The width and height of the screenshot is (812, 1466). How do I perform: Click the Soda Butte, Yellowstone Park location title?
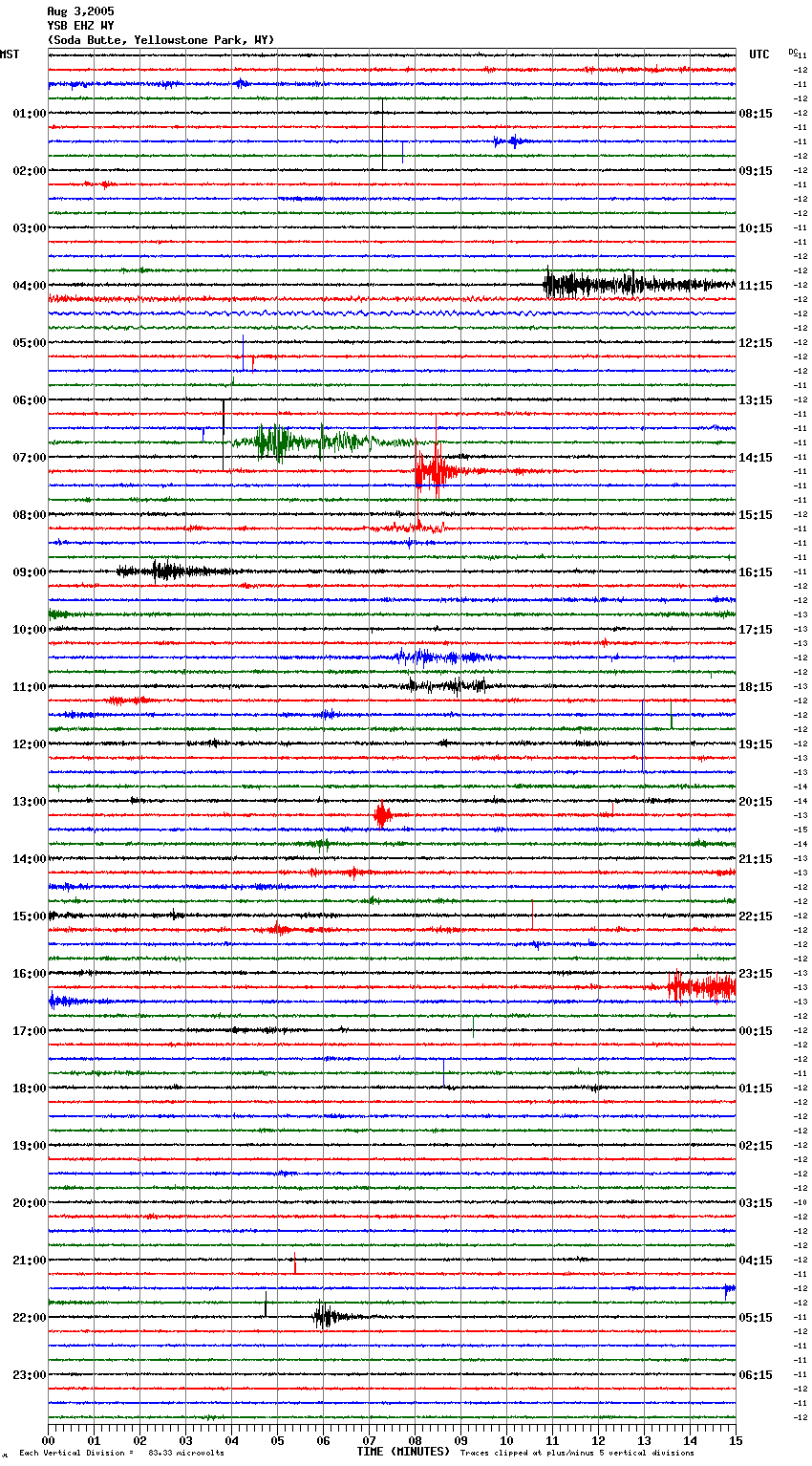click(x=160, y=40)
